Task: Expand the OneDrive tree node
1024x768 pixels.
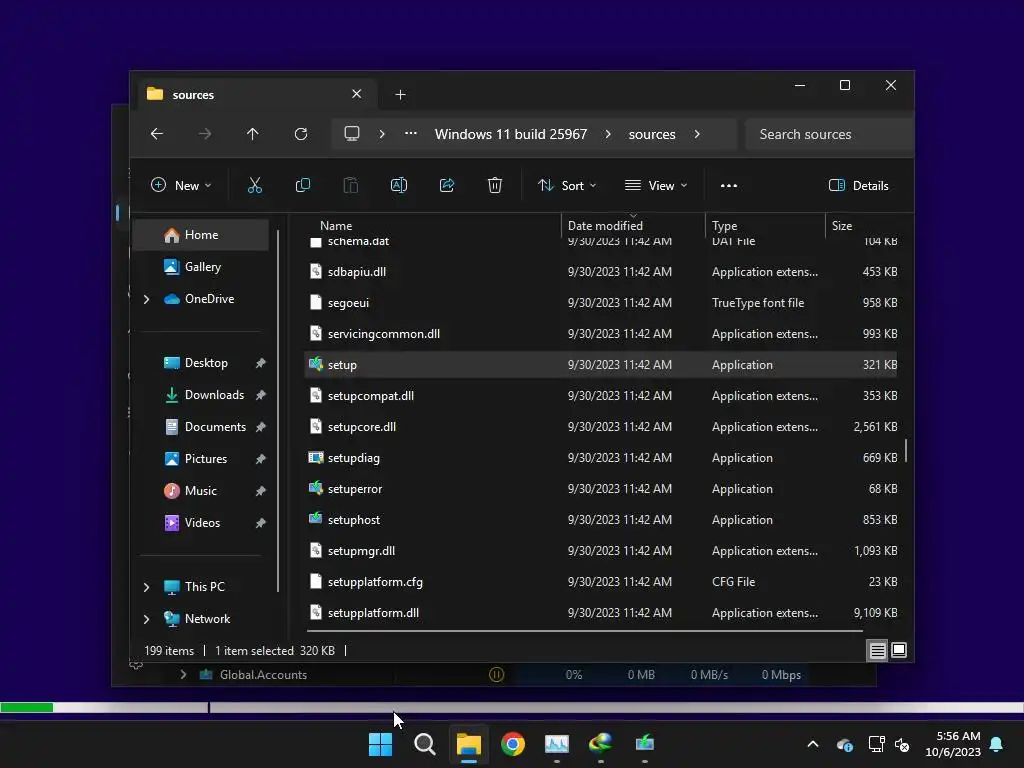Action: click(146, 299)
